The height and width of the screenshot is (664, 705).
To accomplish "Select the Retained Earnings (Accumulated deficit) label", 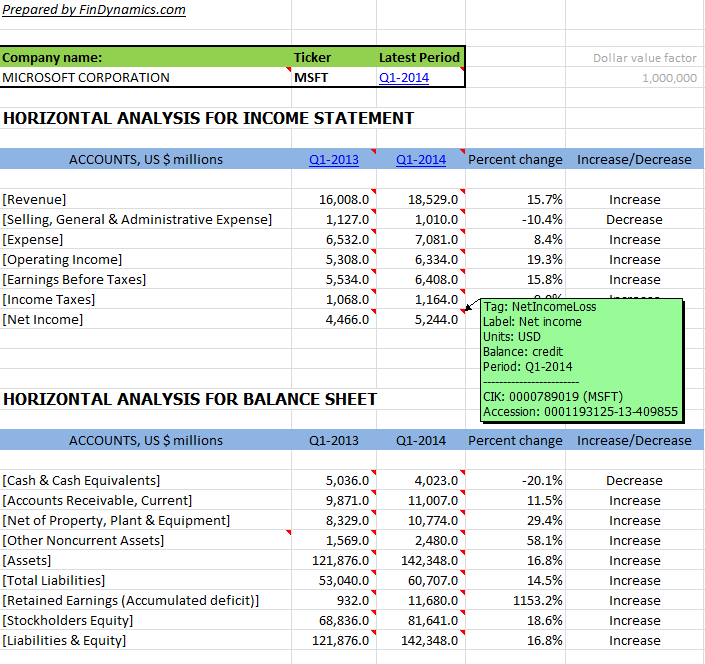I will pyautogui.click(x=131, y=601).
